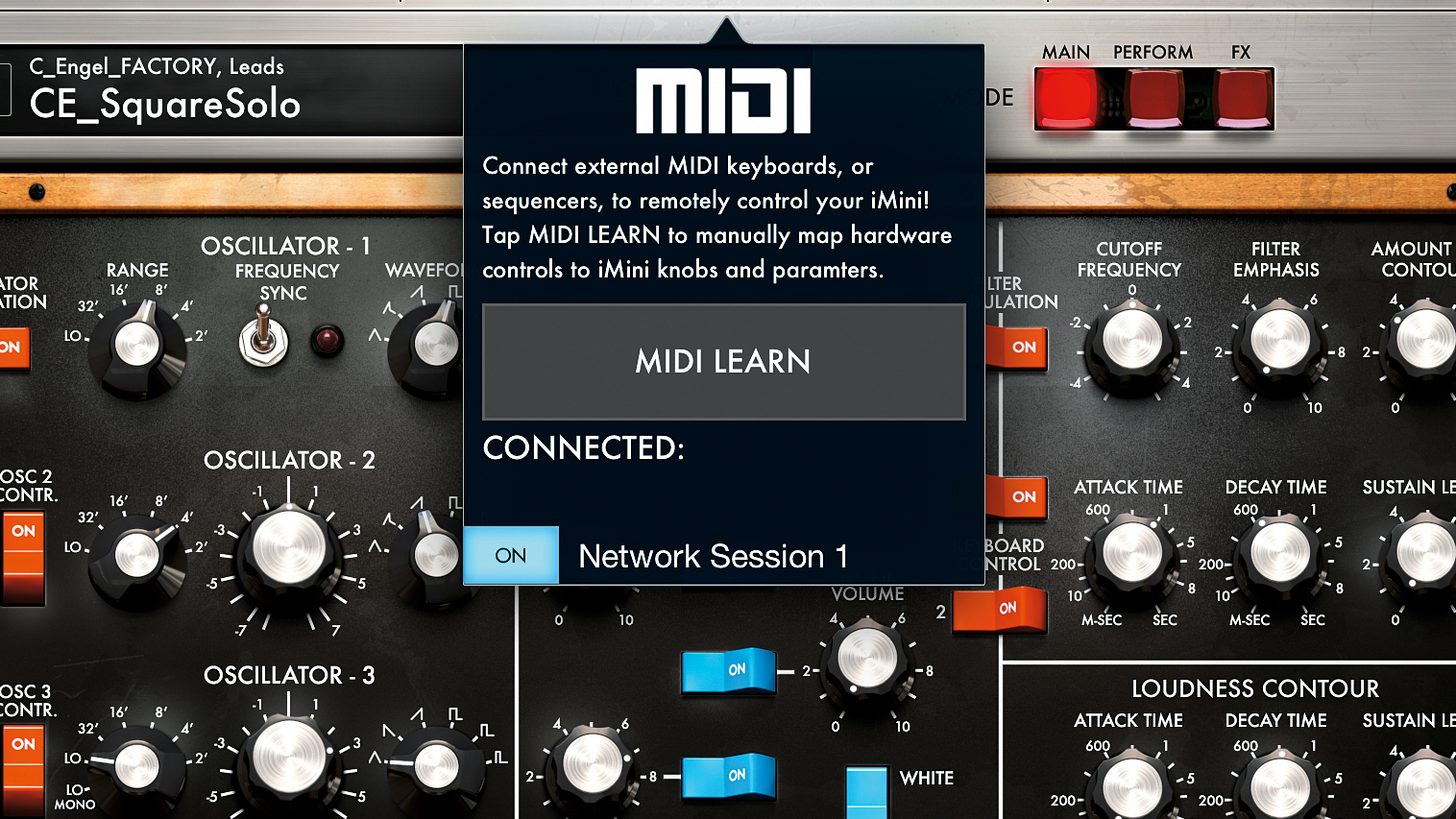Click the OSCILLATOR - 1 section label

point(285,246)
